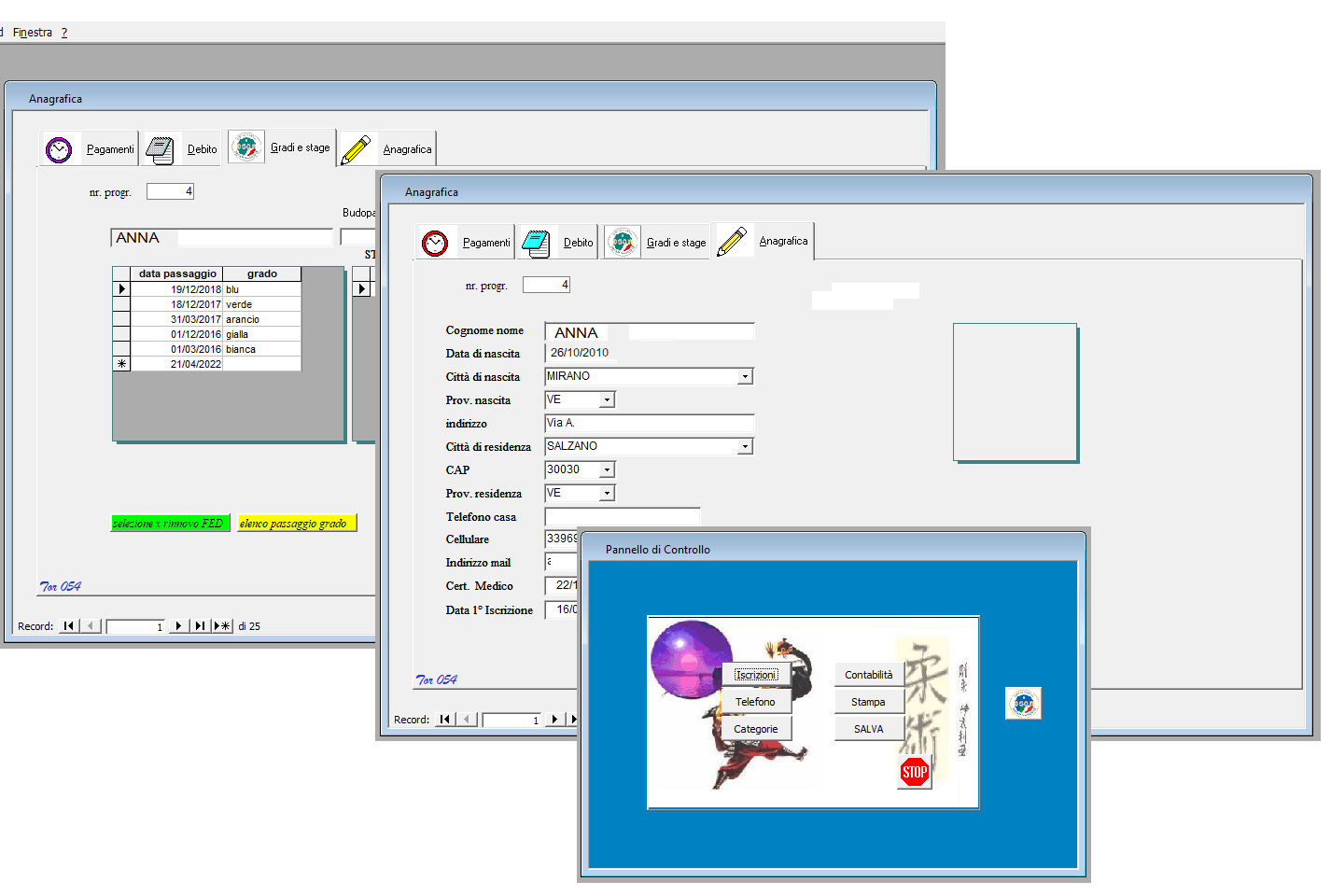Click record number box in back window navigator

pyautogui.click(x=136, y=626)
